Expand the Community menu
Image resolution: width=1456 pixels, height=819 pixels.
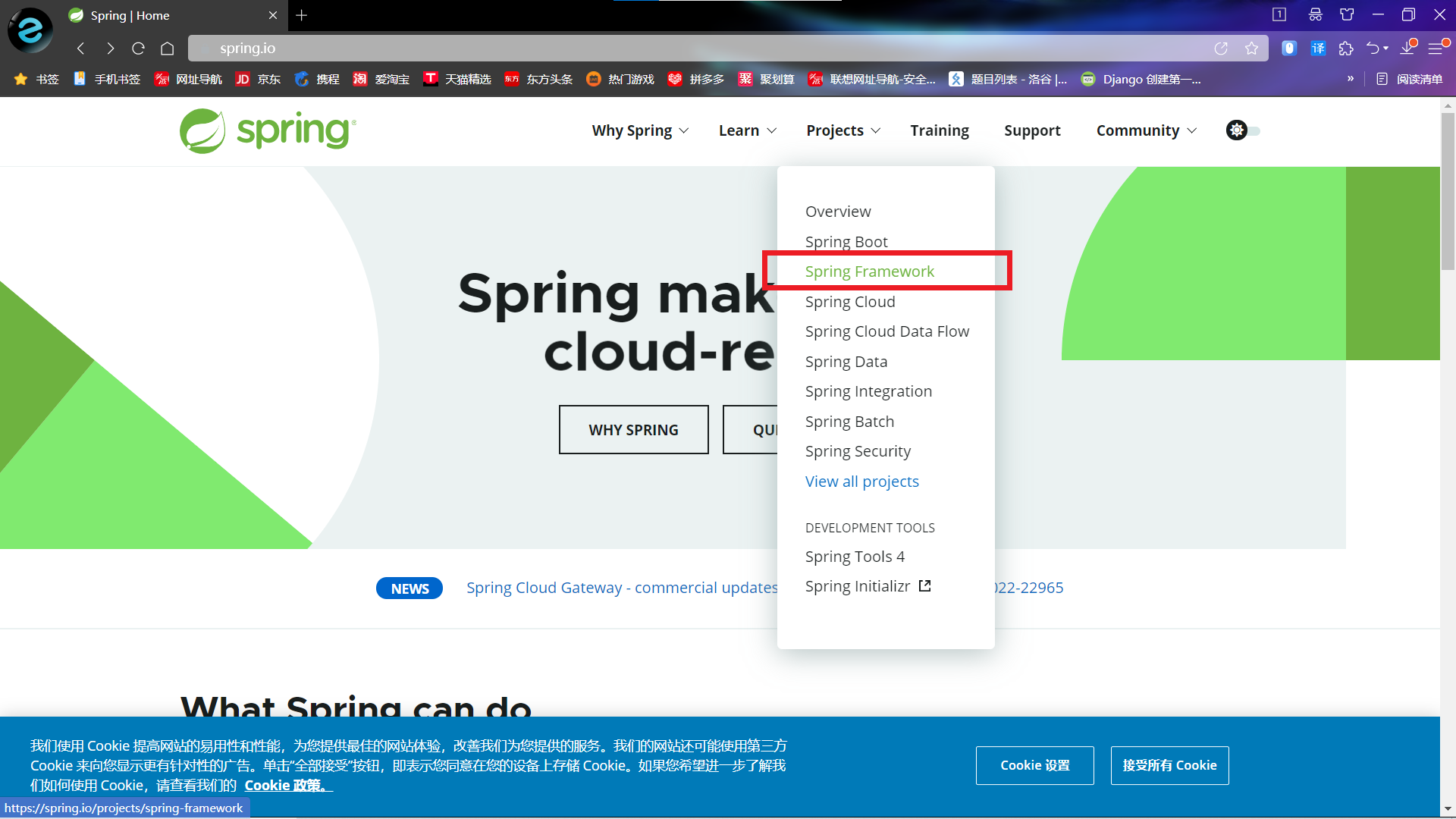coord(1147,130)
